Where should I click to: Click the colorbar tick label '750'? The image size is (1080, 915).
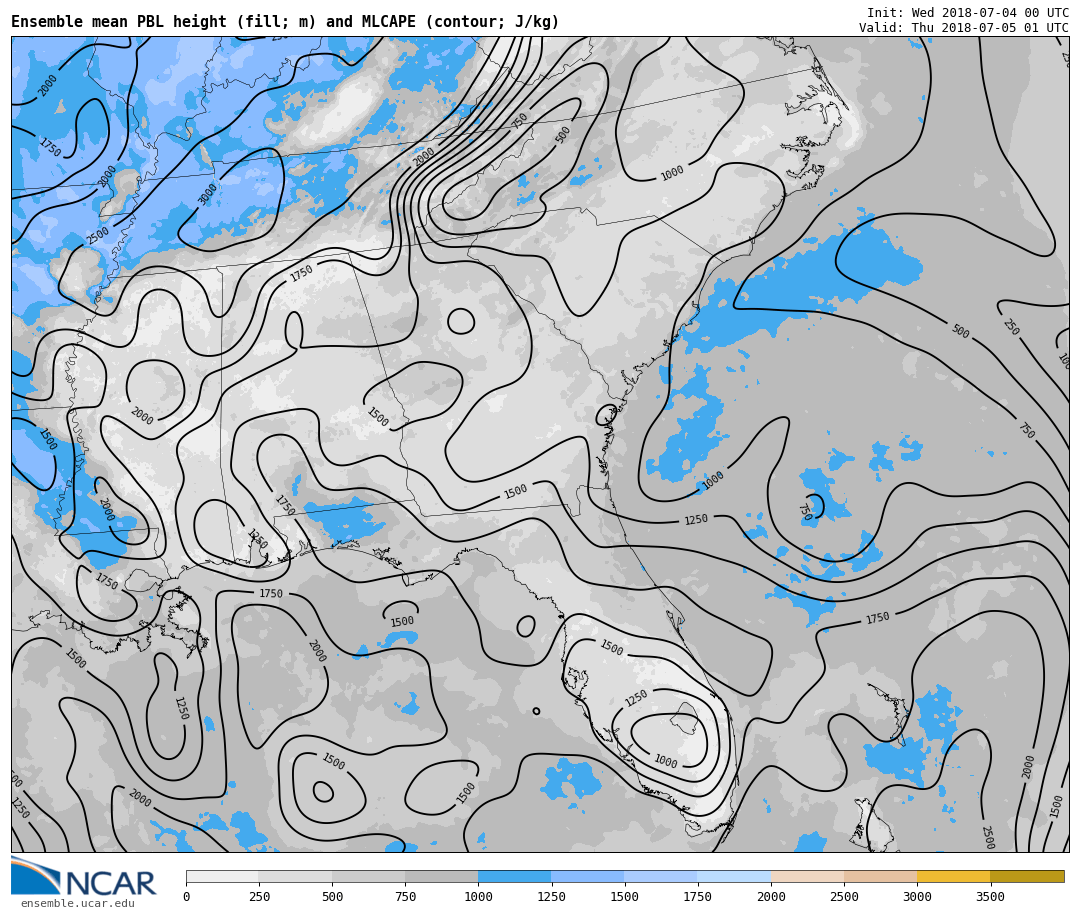[405, 896]
